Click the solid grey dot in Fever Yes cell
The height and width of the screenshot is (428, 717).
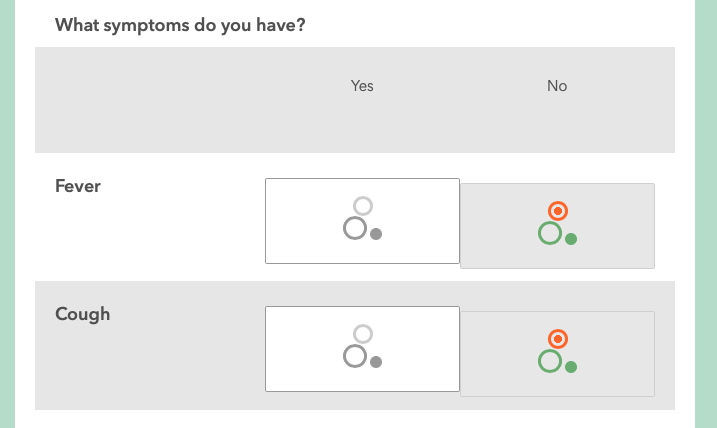point(376,234)
